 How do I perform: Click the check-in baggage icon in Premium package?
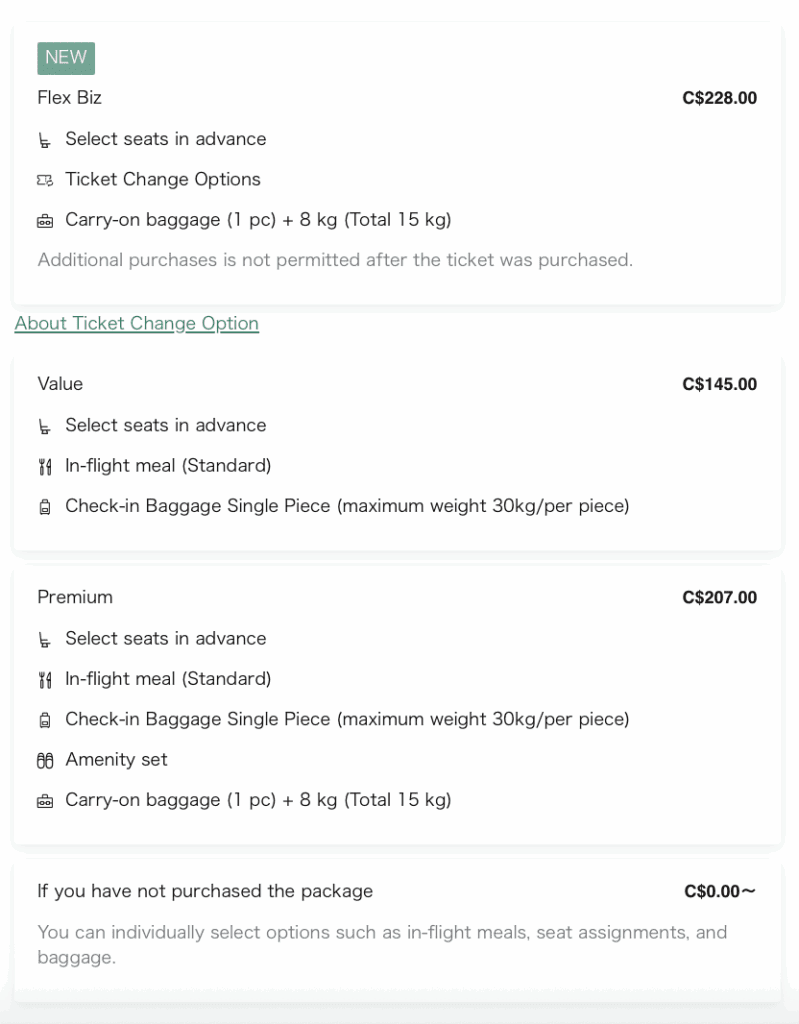(x=44, y=720)
